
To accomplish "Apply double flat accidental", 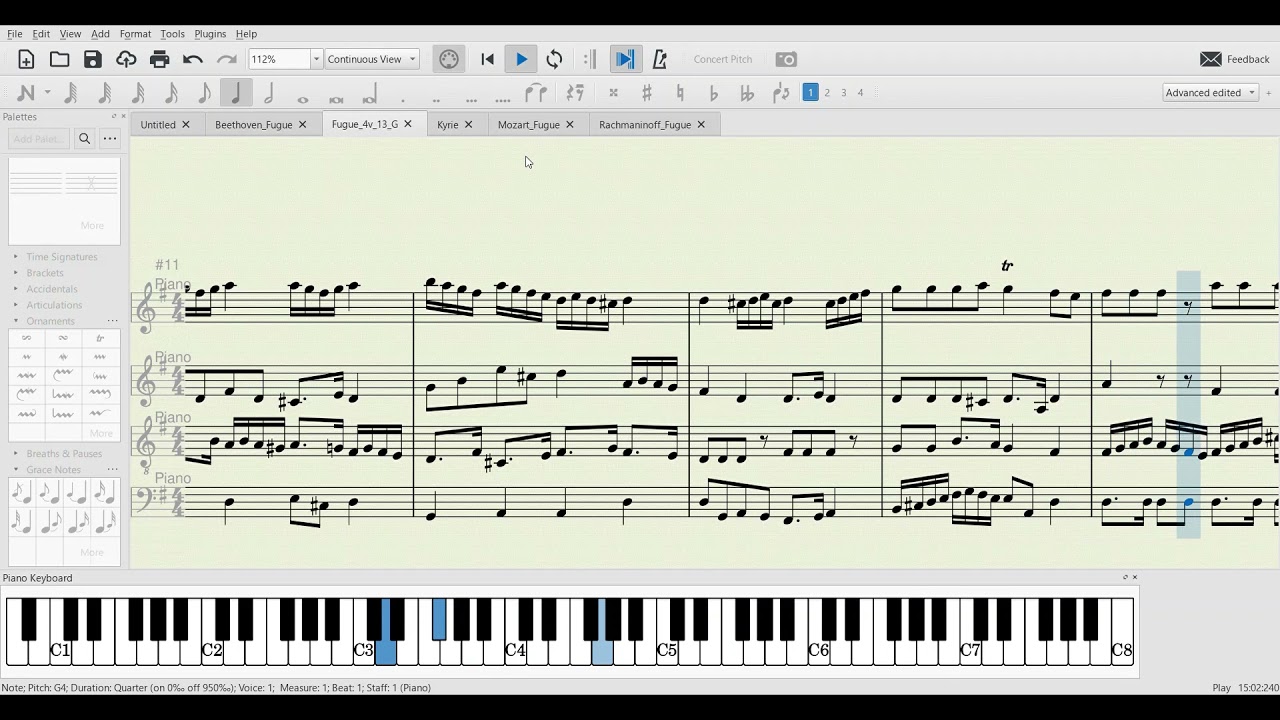I will [x=747, y=93].
